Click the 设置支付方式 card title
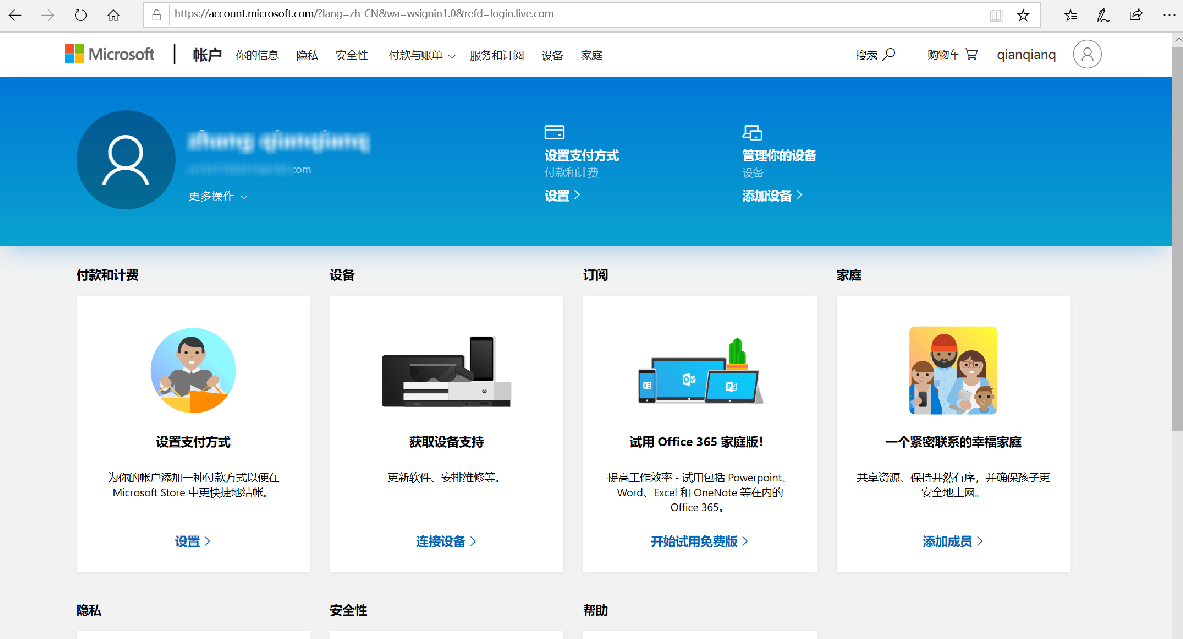The image size is (1183, 639). point(193,441)
